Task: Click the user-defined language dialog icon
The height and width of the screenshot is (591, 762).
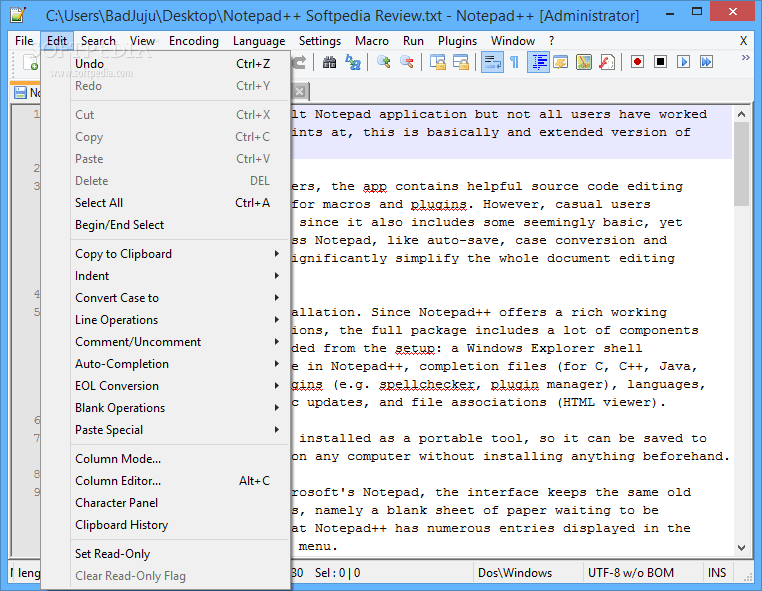Action: pos(561,62)
